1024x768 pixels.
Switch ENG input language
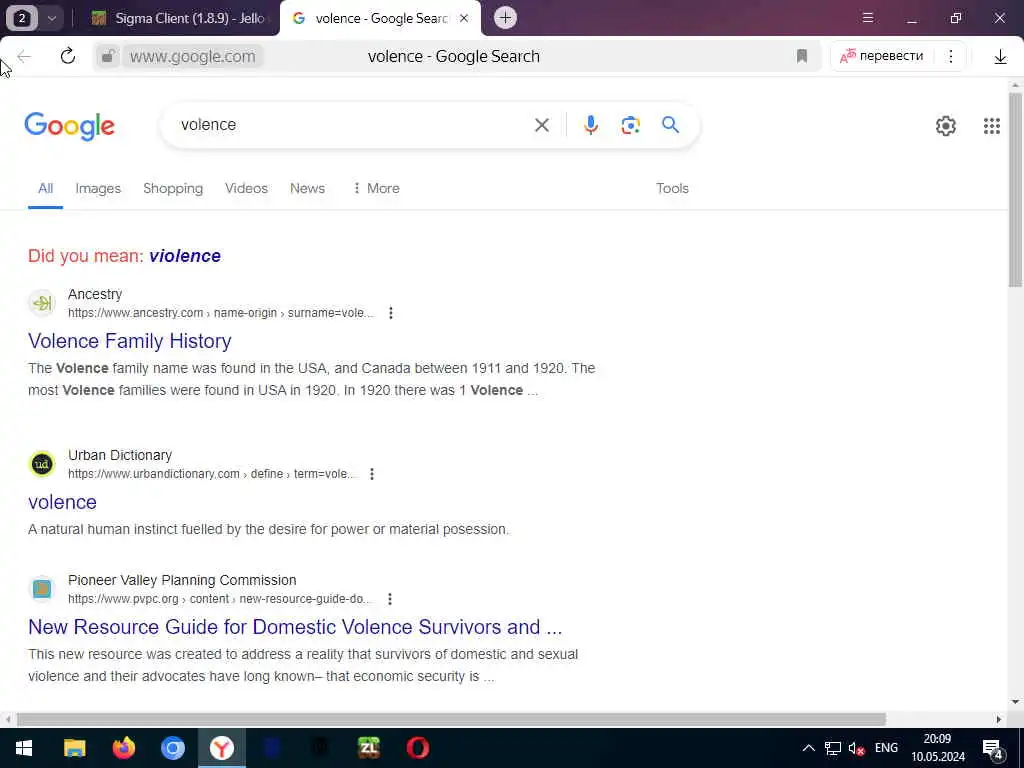[x=886, y=748]
